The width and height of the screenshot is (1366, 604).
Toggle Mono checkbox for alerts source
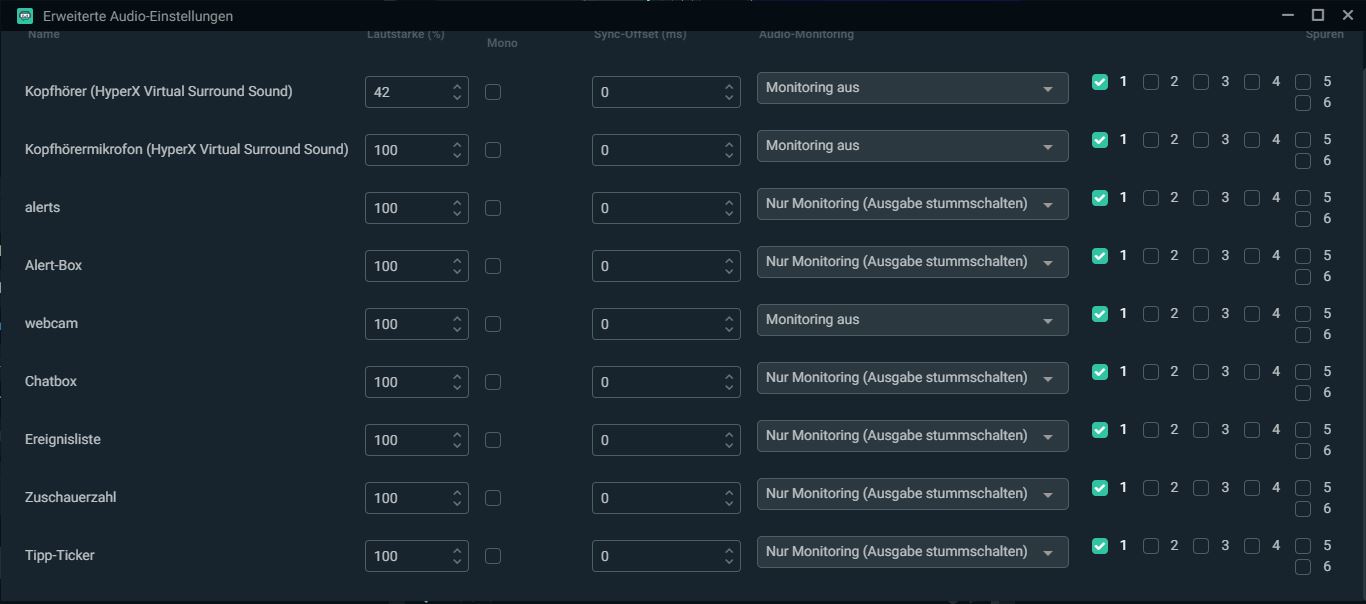tap(493, 208)
